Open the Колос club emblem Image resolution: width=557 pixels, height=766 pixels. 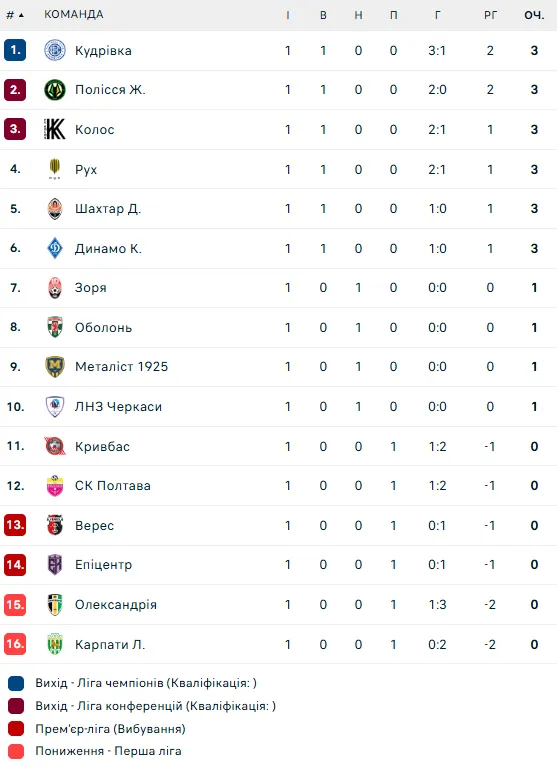55,129
